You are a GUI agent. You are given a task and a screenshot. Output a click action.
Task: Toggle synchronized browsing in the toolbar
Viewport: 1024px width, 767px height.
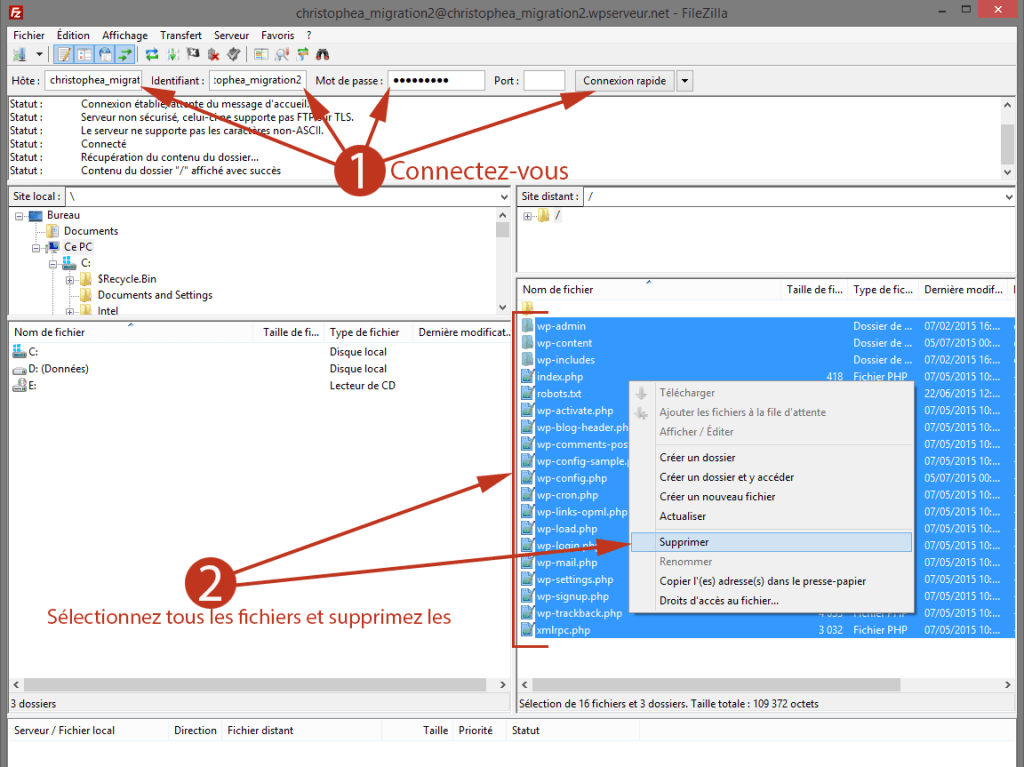(x=302, y=55)
